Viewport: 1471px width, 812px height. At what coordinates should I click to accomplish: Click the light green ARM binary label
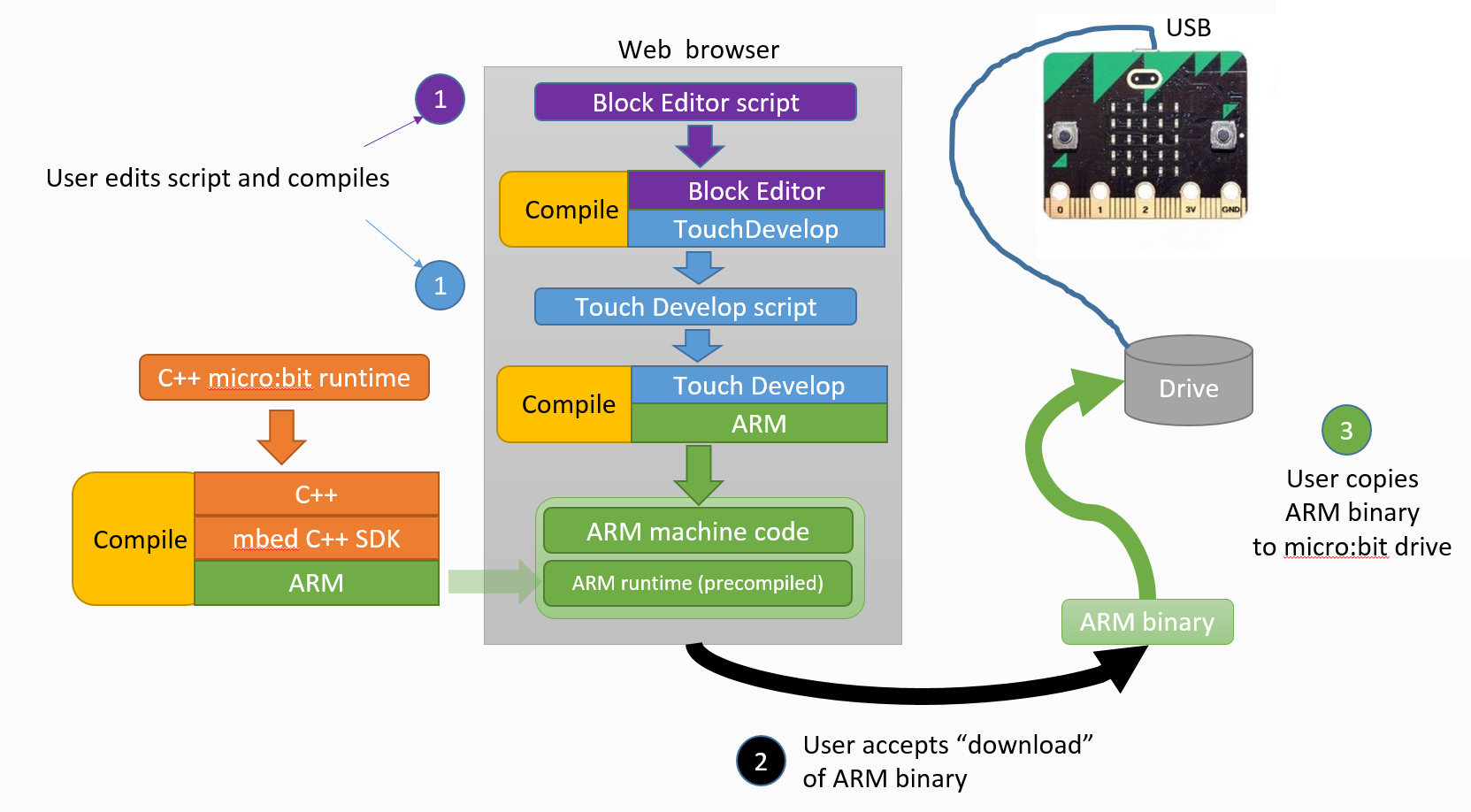point(1146,622)
